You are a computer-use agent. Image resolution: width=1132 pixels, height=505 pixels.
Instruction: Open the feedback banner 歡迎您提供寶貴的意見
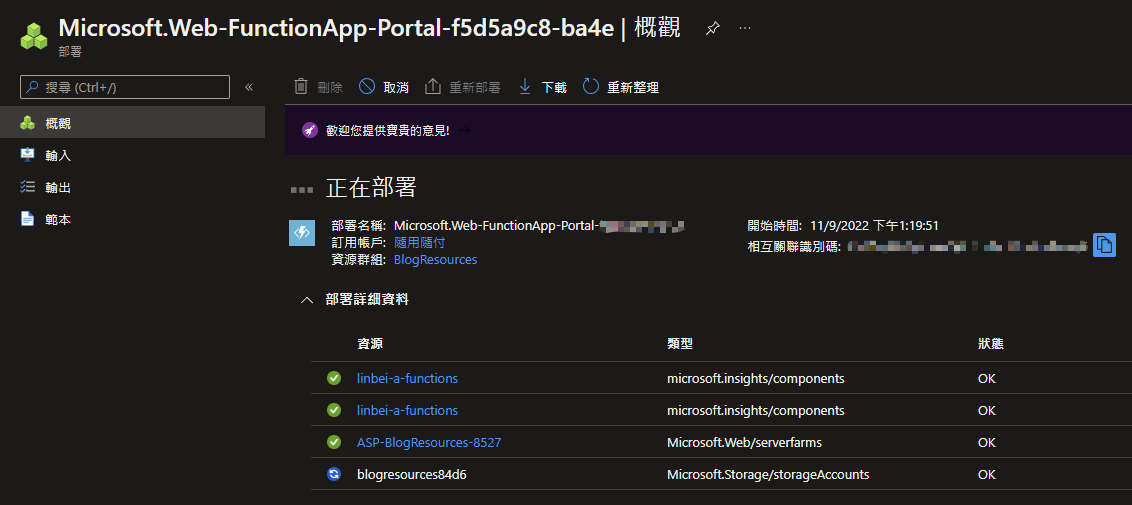pos(387,131)
